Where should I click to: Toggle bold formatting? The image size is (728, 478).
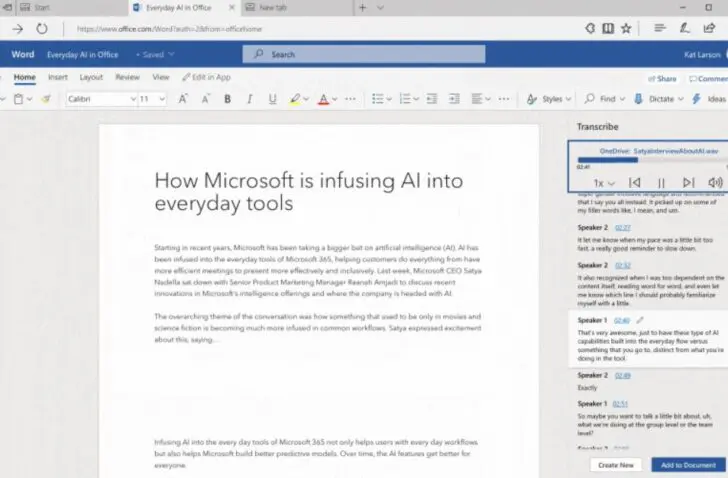coord(228,99)
